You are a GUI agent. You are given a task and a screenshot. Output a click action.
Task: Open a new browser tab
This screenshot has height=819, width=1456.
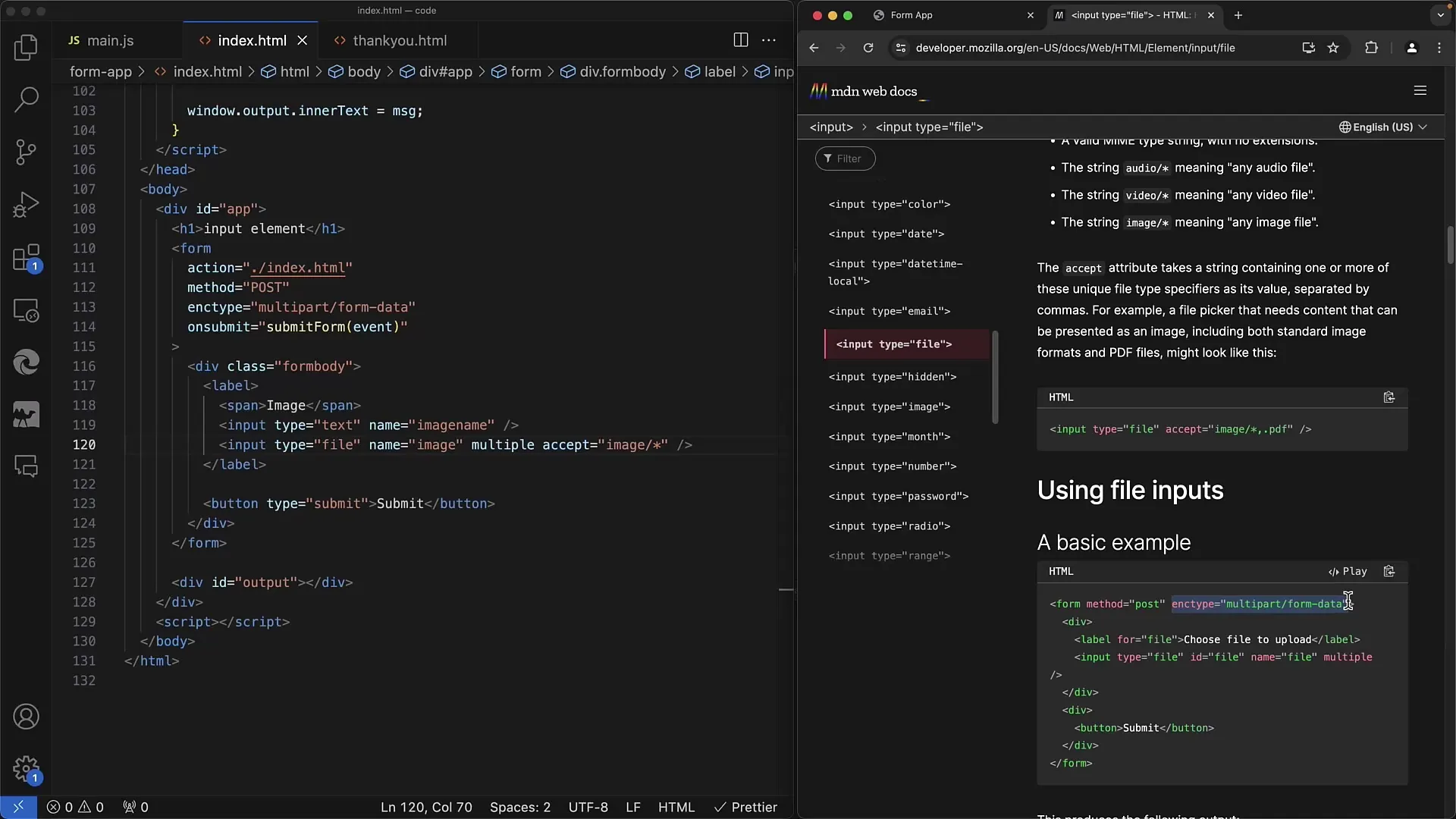click(x=1238, y=15)
